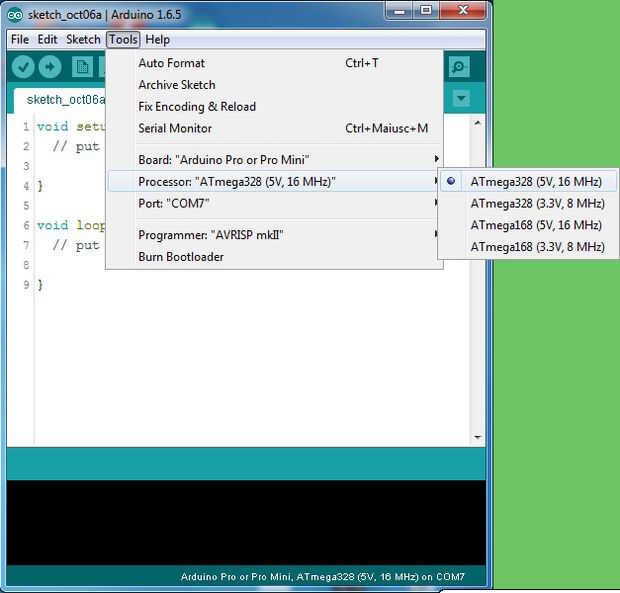Close the Tools menu

pos(123,40)
